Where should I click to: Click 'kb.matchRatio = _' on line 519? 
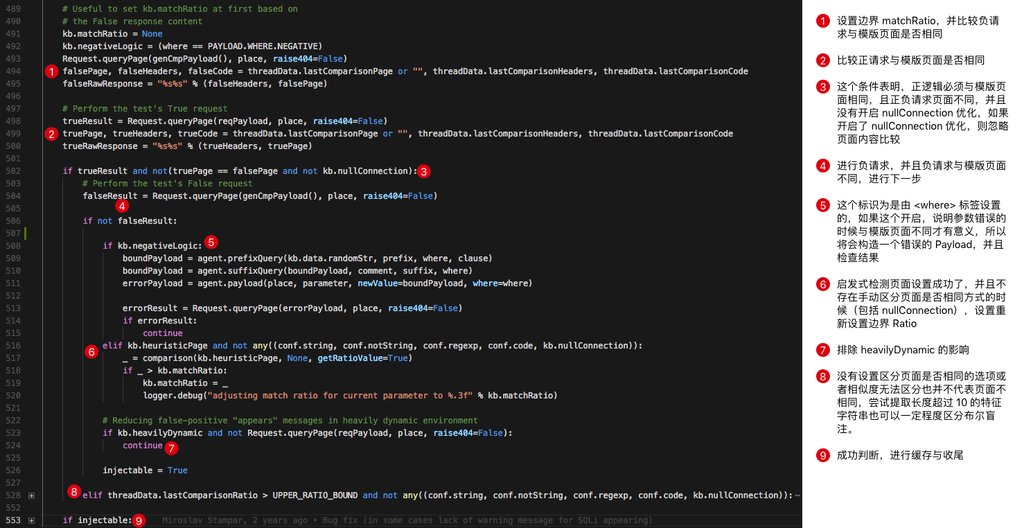coord(185,383)
